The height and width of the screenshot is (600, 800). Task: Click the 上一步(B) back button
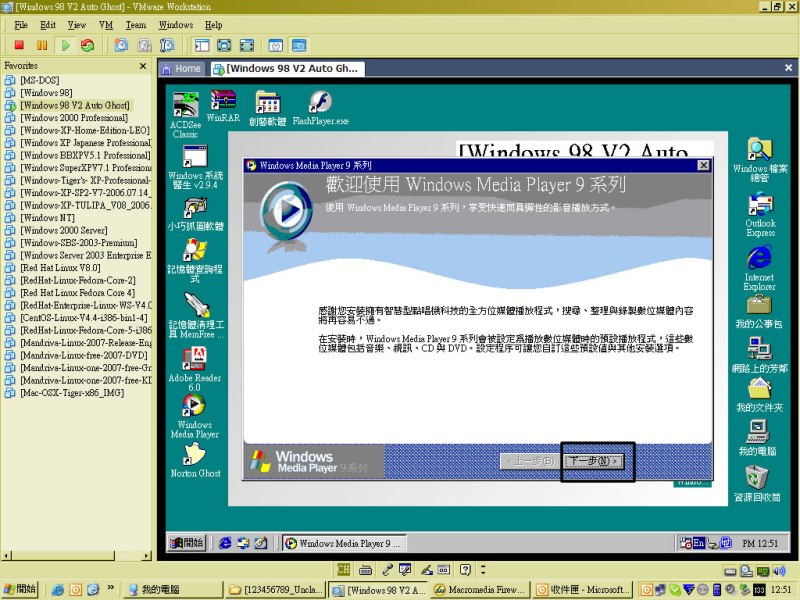coord(530,461)
